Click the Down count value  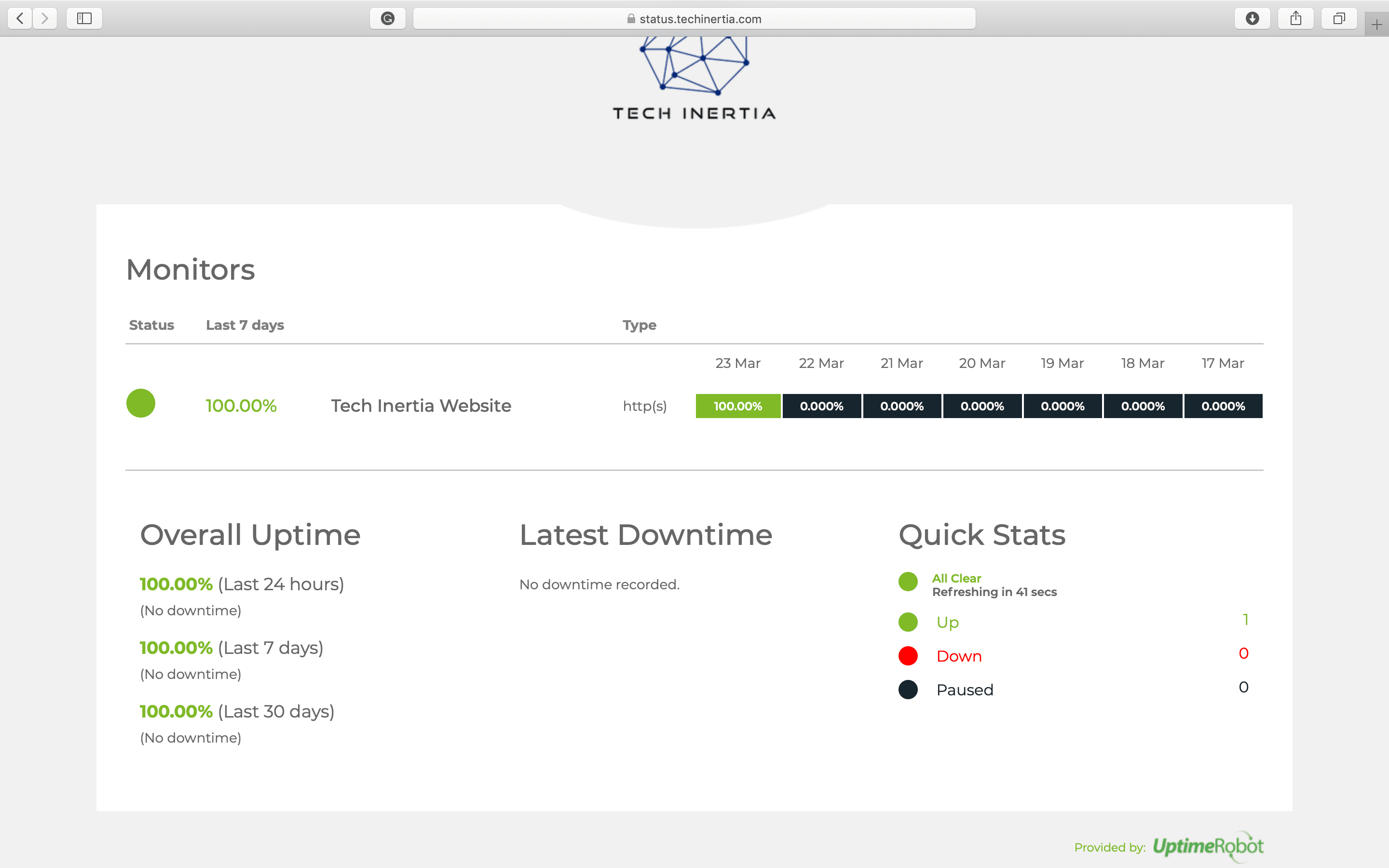[1244, 654]
